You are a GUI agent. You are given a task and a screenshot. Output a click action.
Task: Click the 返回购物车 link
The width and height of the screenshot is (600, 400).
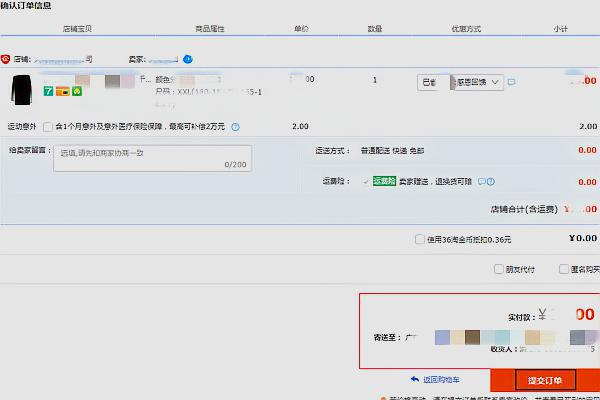[441, 380]
